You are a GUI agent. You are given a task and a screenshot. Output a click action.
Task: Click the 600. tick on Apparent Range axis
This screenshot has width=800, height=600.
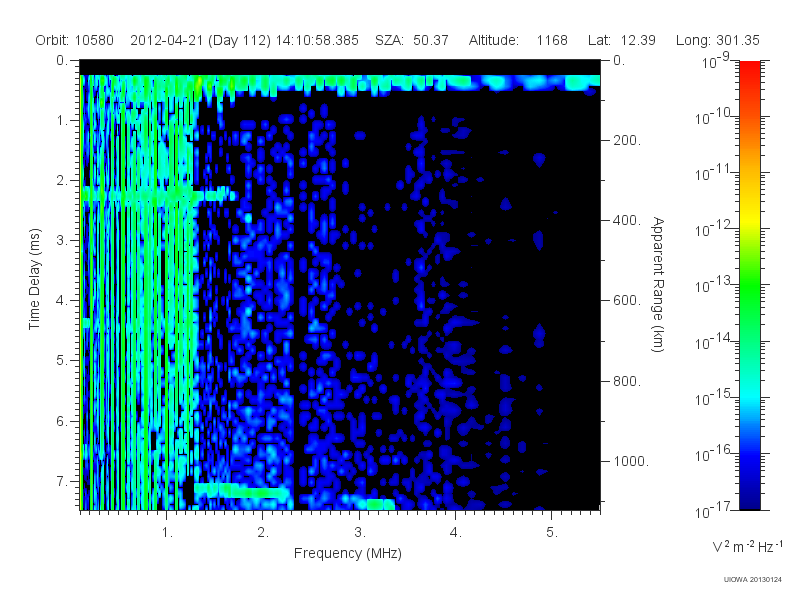(627, 301)
